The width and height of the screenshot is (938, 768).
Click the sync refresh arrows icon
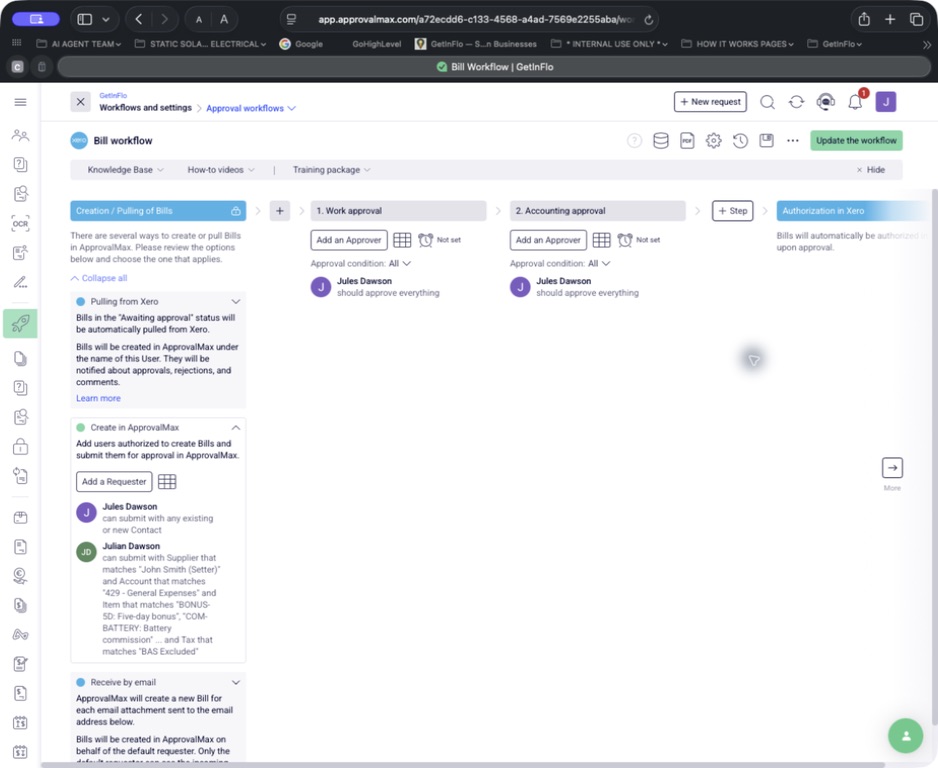pyautogui.click(x=796, y=102)
